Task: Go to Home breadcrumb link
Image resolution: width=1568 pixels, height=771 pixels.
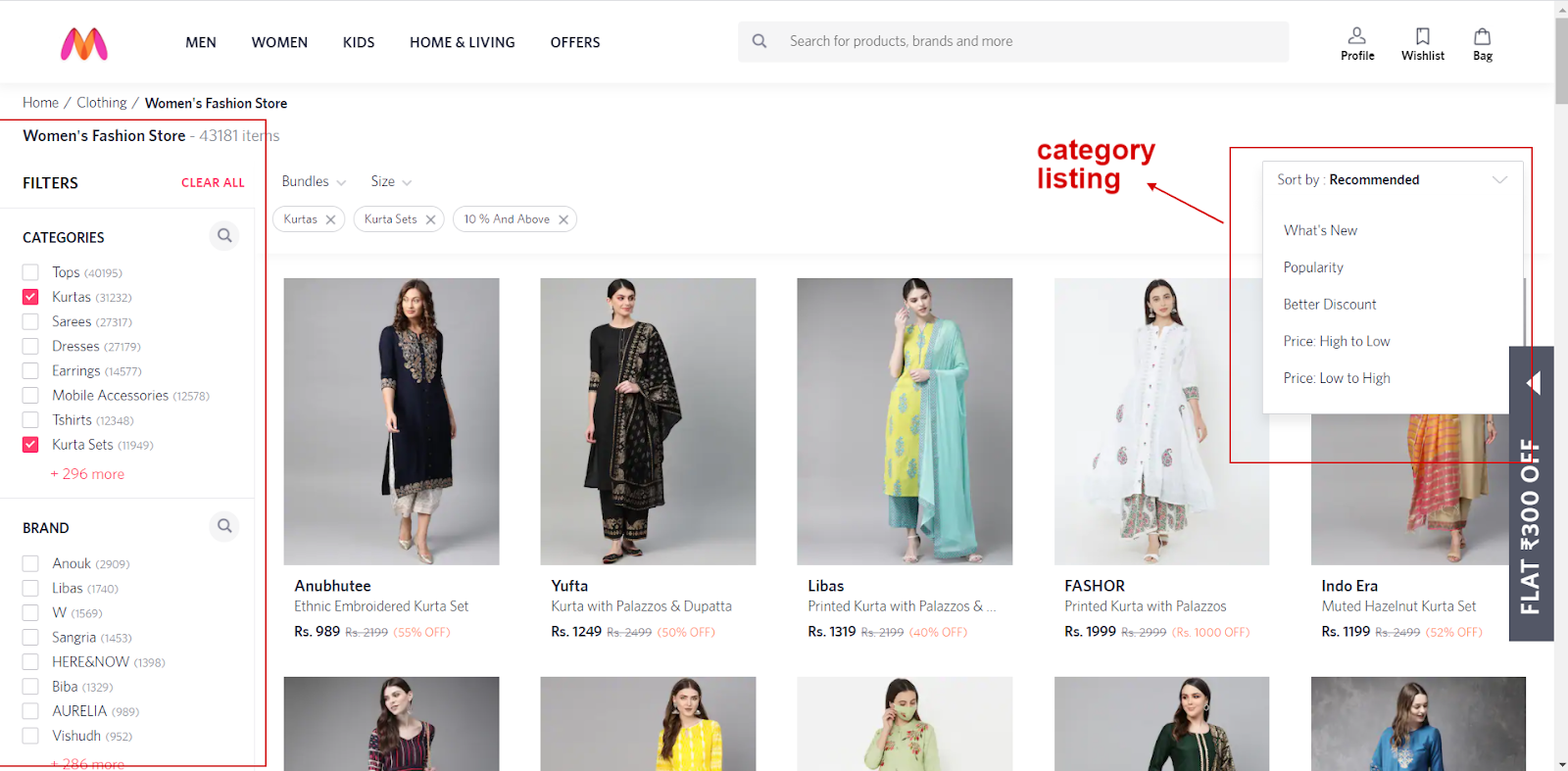Action: [x=40, y=103]
